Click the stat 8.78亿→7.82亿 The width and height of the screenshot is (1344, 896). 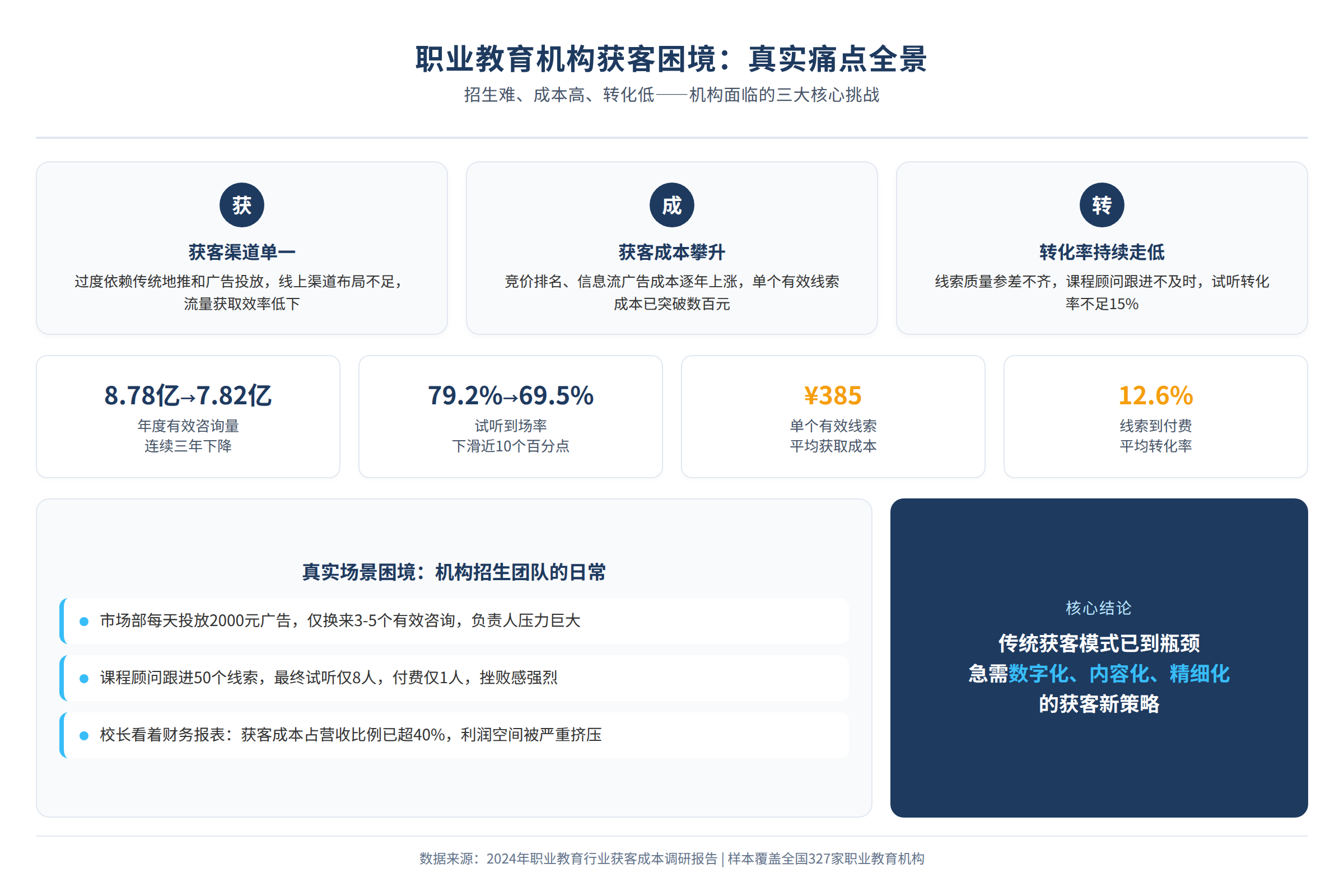pos(188,395)
